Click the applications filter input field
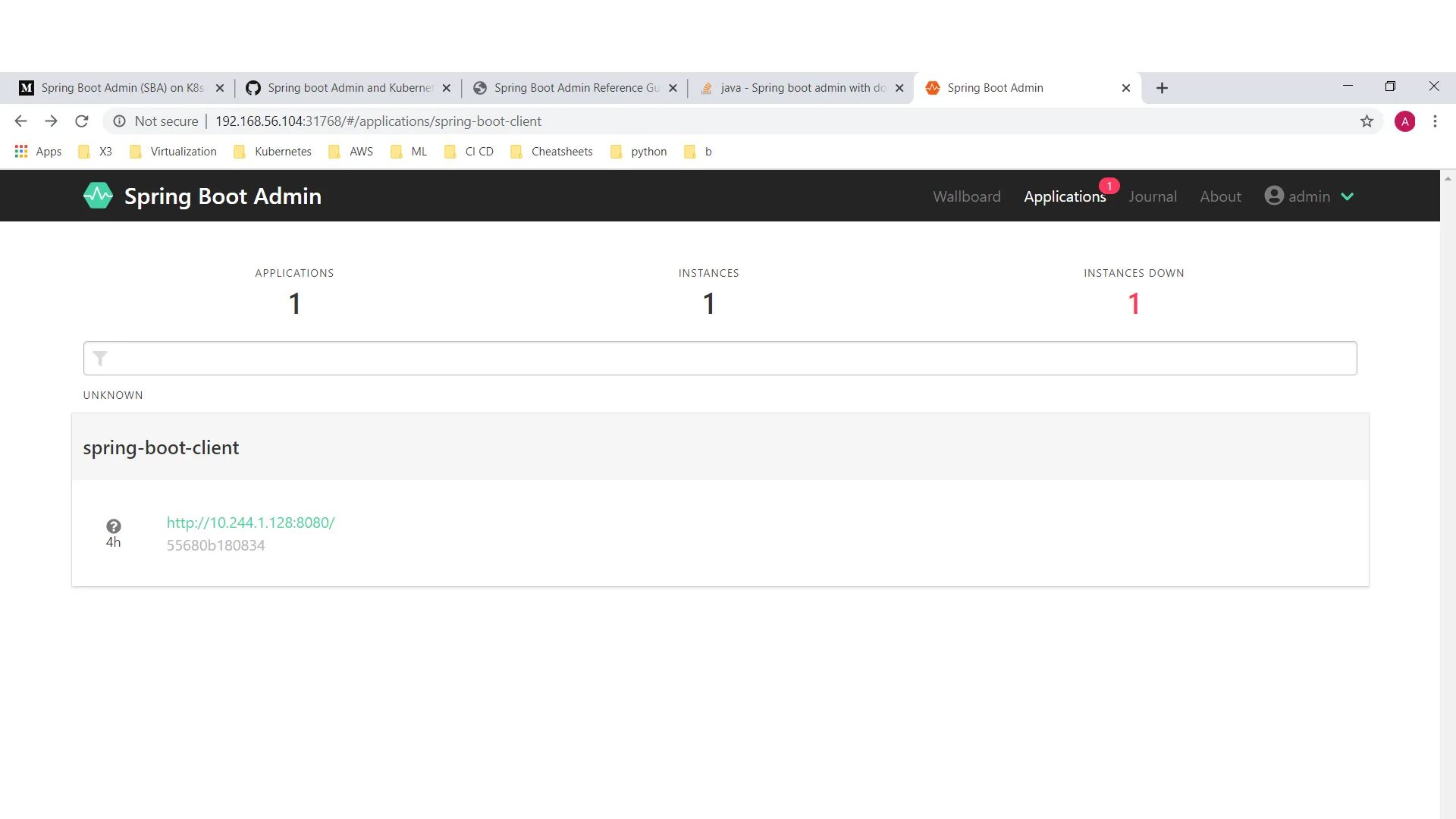Screen dimensions: 1456x819 click(728, 358)
